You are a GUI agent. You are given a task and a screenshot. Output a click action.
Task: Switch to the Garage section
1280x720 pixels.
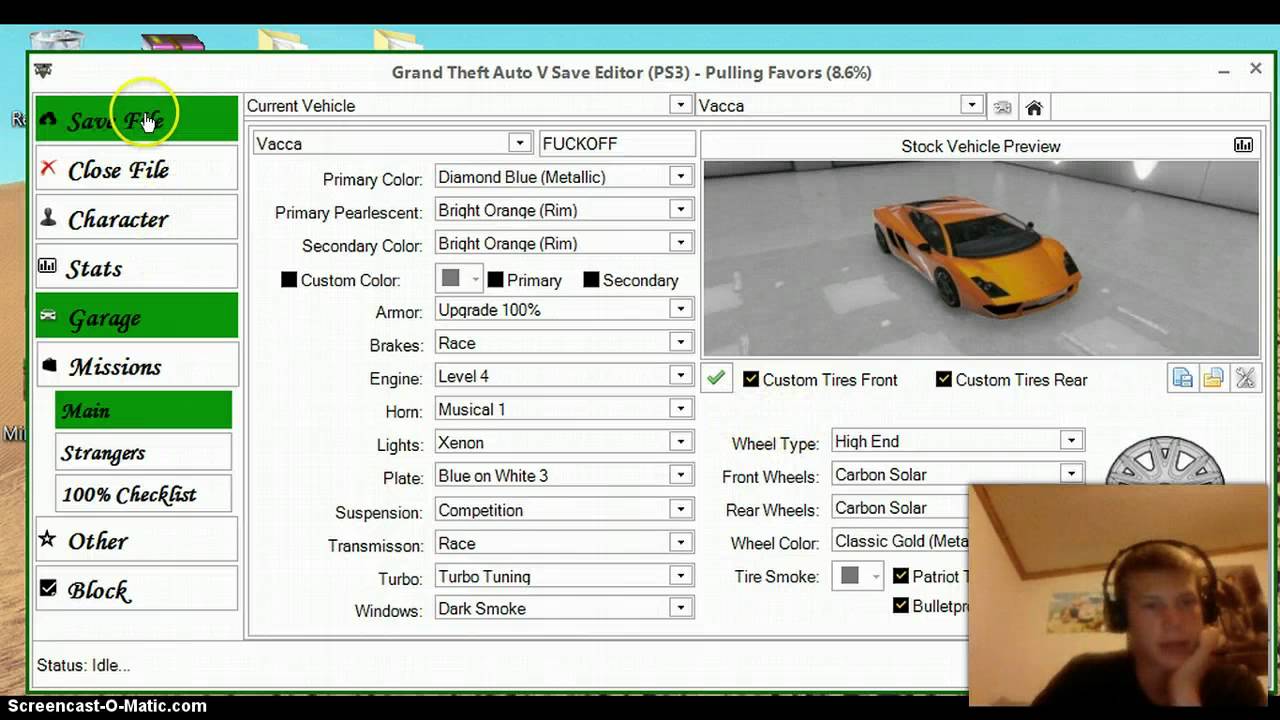(137, 316)
